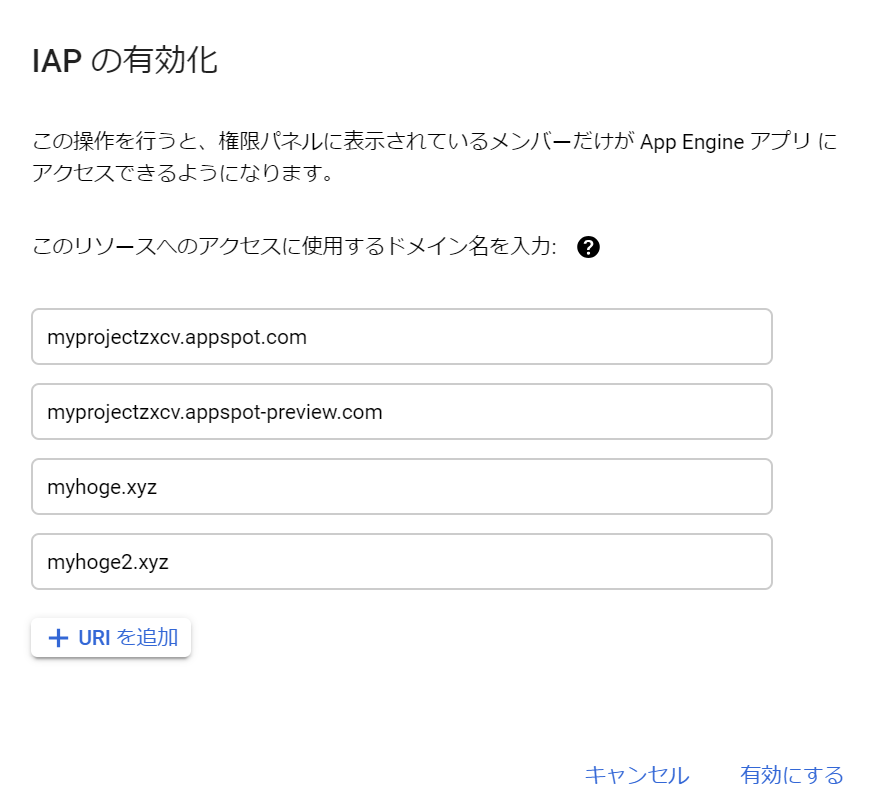This screenshot has width=872, height=801.
Task: Click the IAP の有効化 dialog title
Action: [125, 62]
